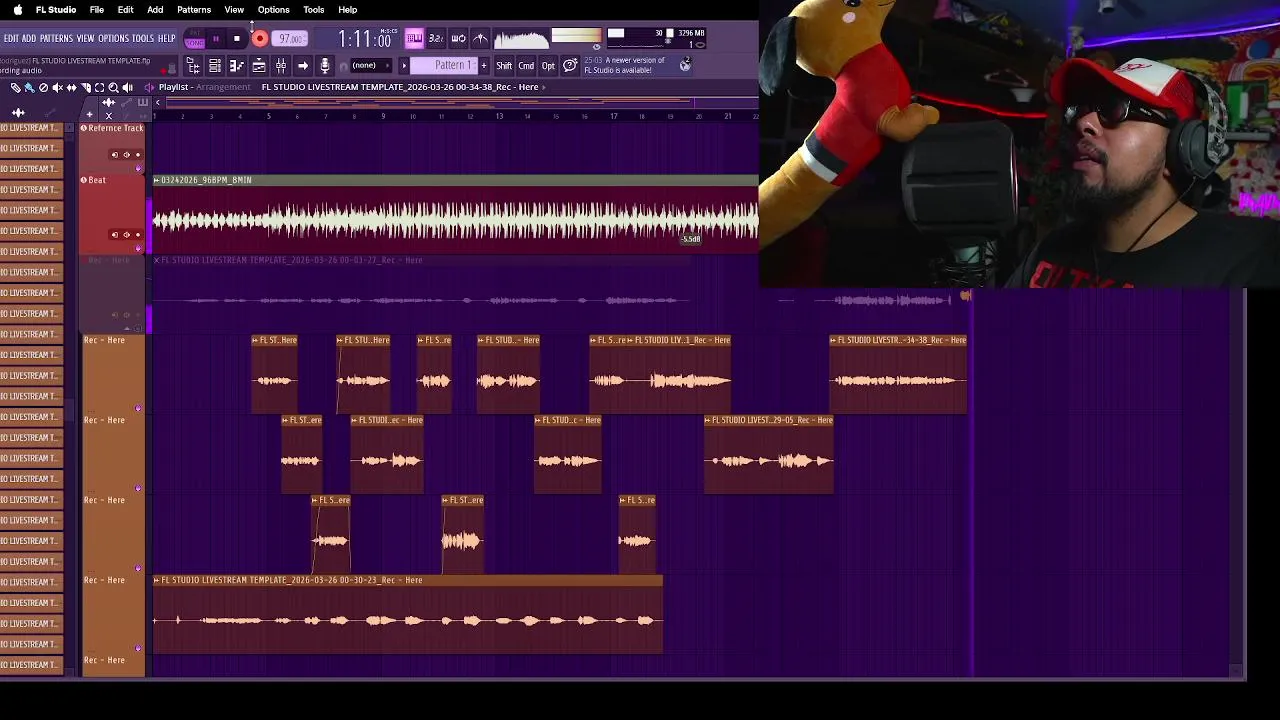Toggle the 3.2 countdown before recording

tap(436, 39)
